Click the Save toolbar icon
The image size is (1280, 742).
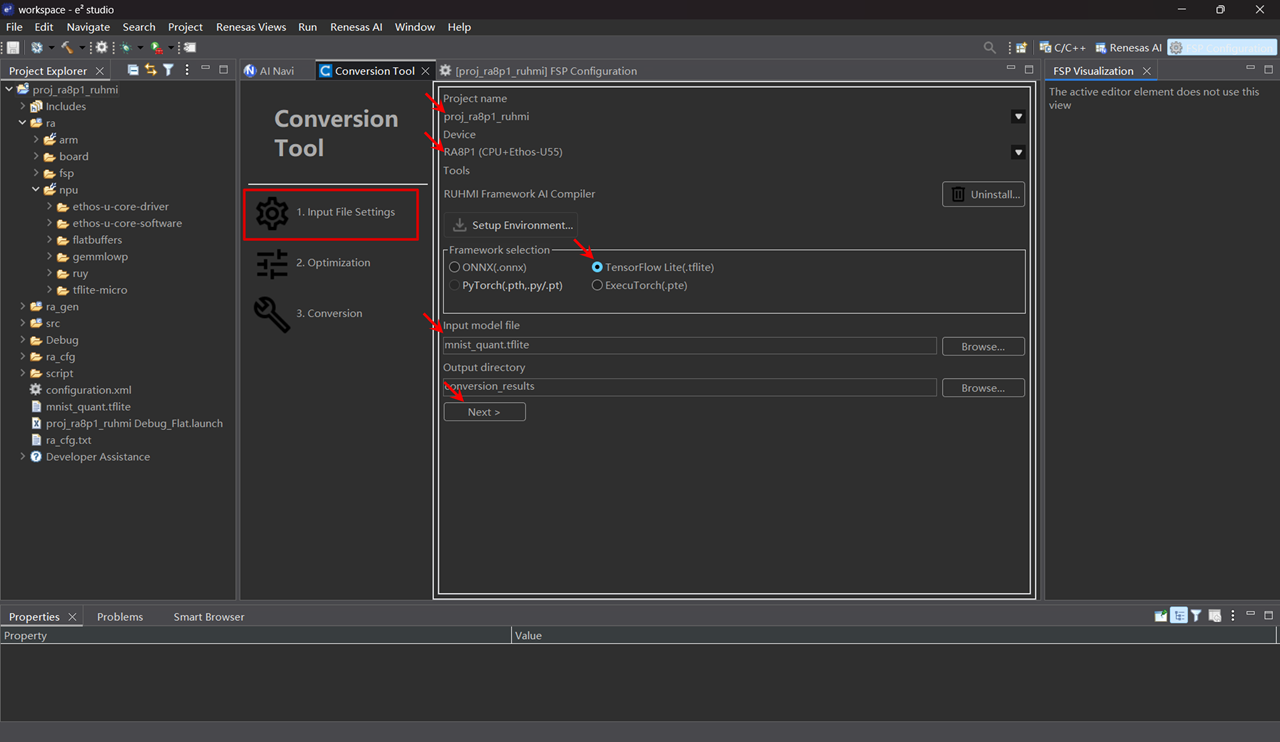(x=13, y=47)
